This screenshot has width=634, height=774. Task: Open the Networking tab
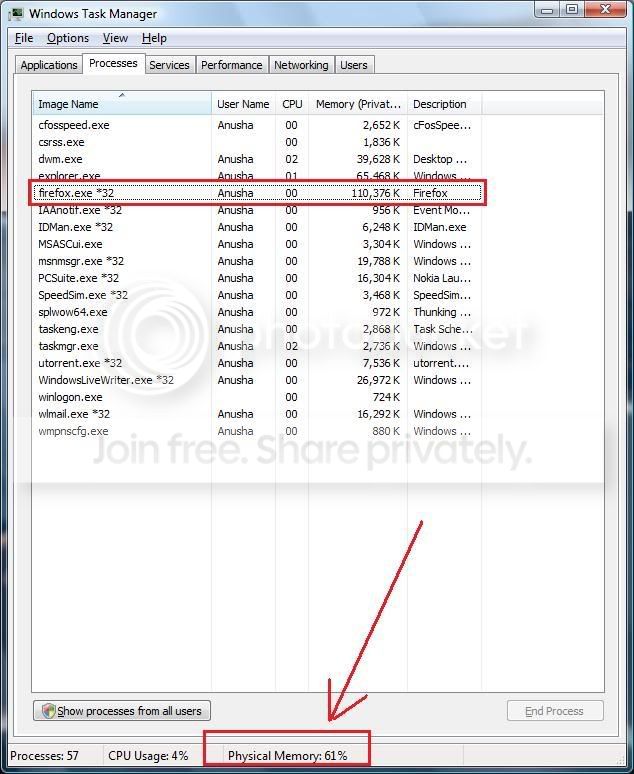coord(301,65)
